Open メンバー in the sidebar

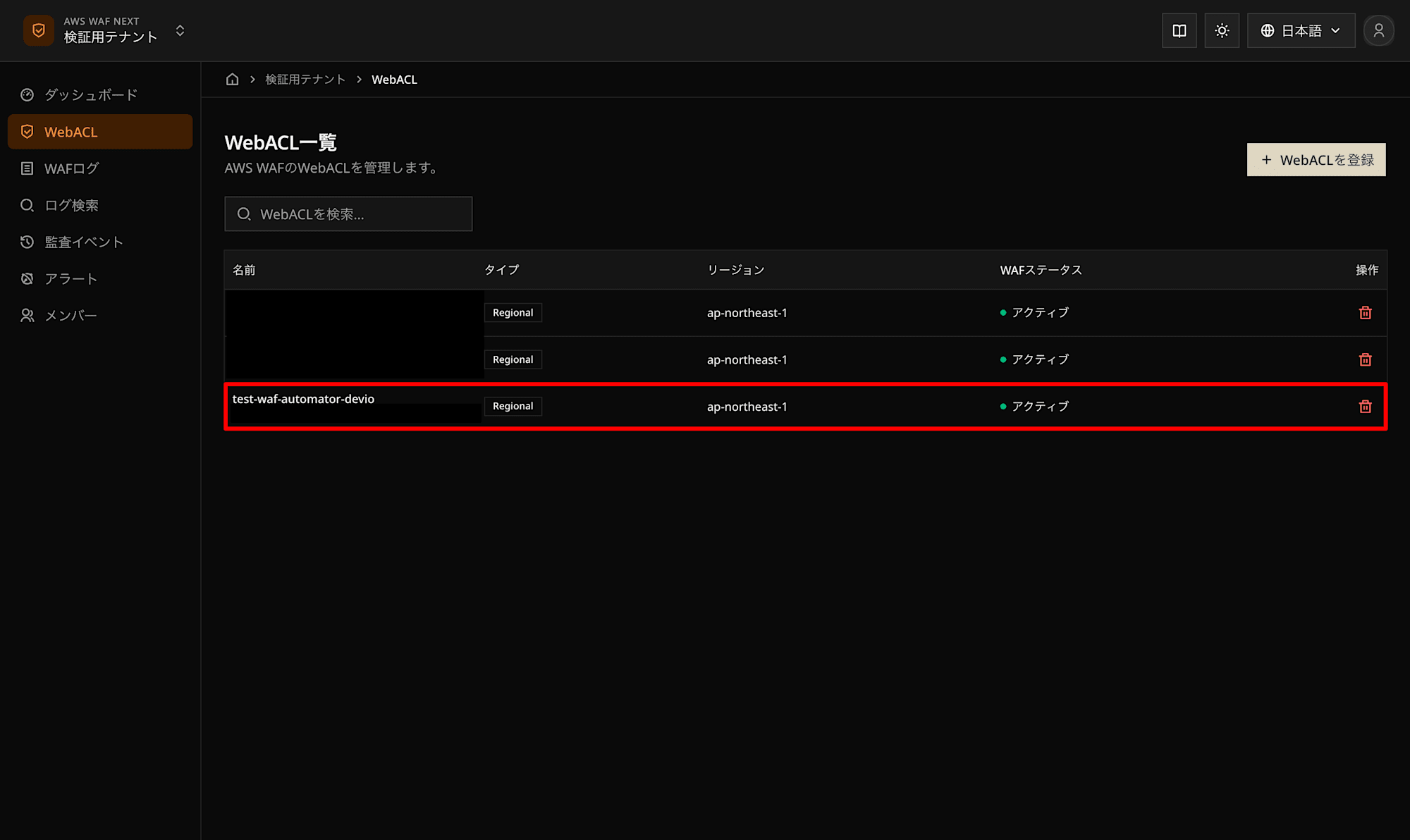tap(100, 315)
